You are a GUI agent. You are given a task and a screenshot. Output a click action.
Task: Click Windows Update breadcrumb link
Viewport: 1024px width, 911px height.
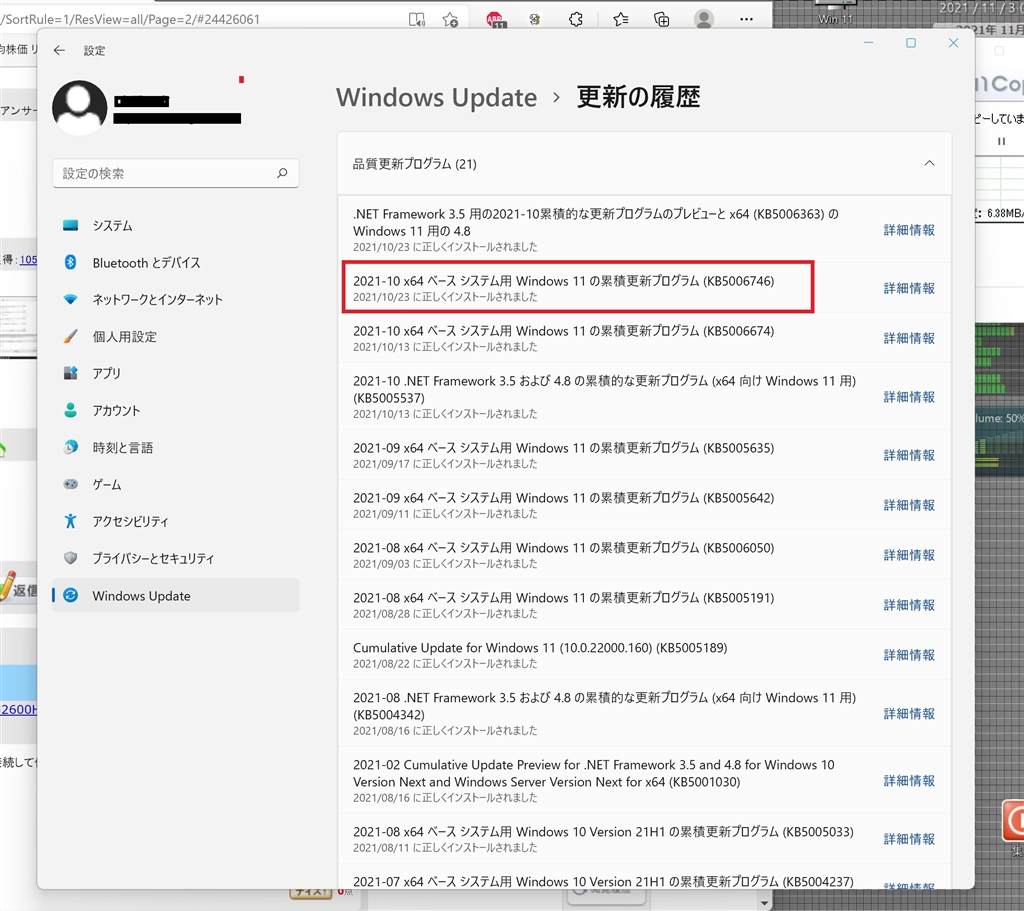coord(436,97)
